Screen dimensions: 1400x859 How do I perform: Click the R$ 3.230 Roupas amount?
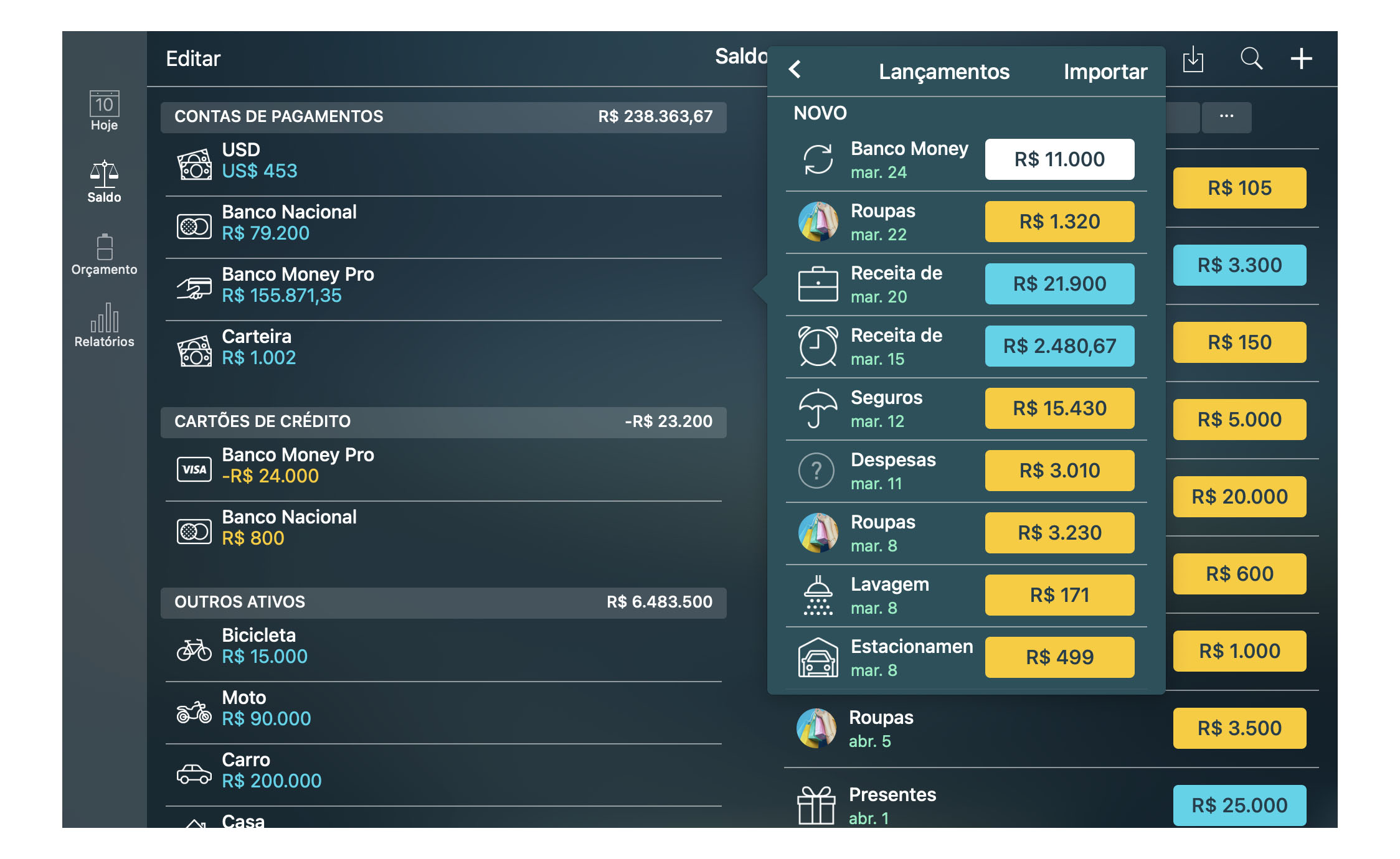point(1059,533)
